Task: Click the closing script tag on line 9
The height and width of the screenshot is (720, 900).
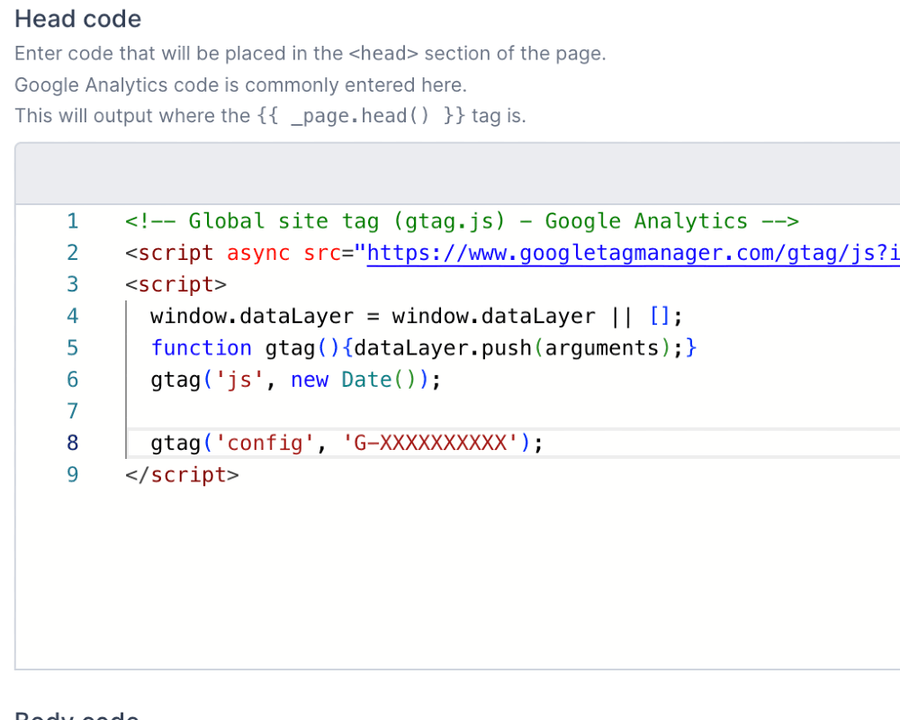Action: coord(182,475)
